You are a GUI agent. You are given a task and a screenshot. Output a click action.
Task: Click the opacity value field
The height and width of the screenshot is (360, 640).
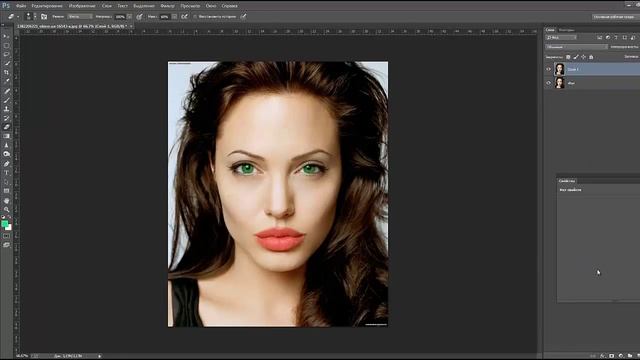point(120,17)
